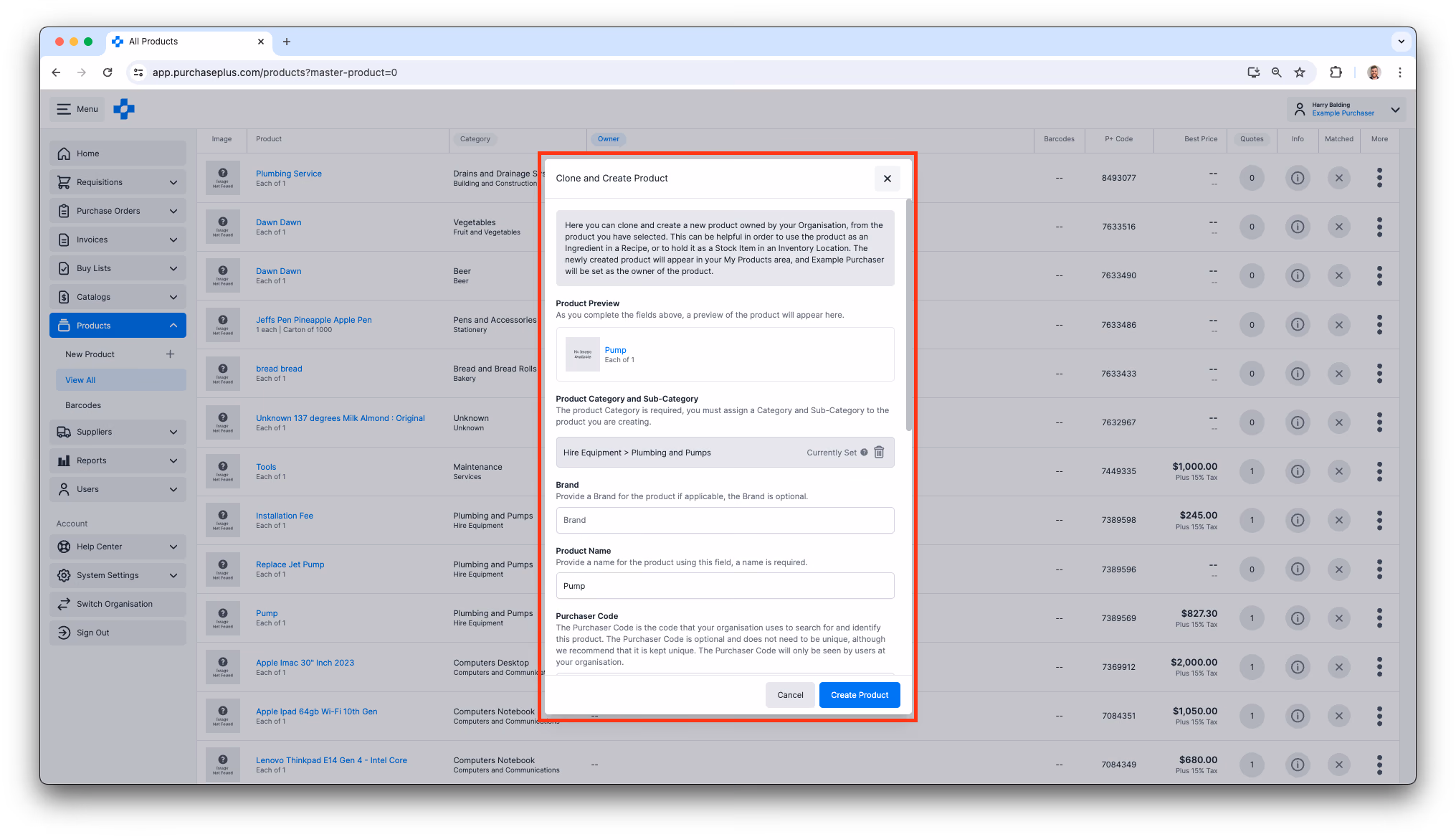Click the Owner column filter chip
The width and height of the screenshot is (1456, 837).
[608, 139]
